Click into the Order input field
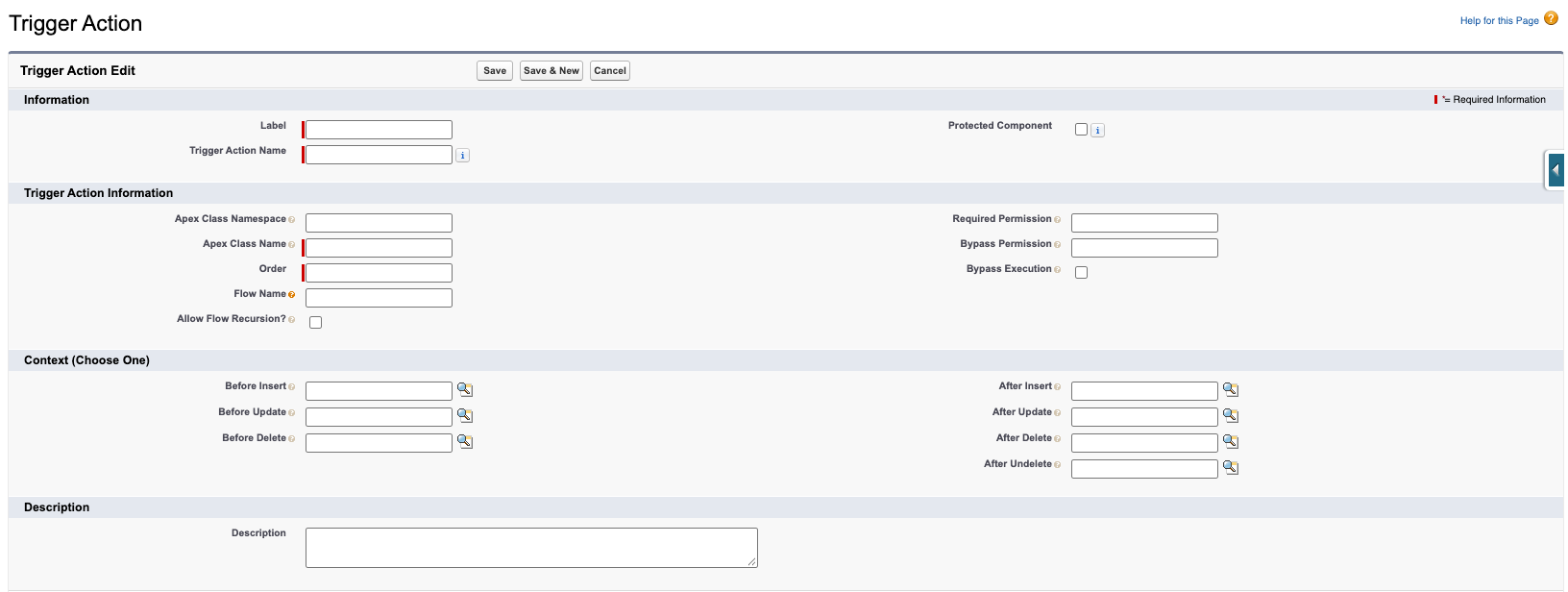Viewport: 1568px width, 592px height. coord(379,273)
